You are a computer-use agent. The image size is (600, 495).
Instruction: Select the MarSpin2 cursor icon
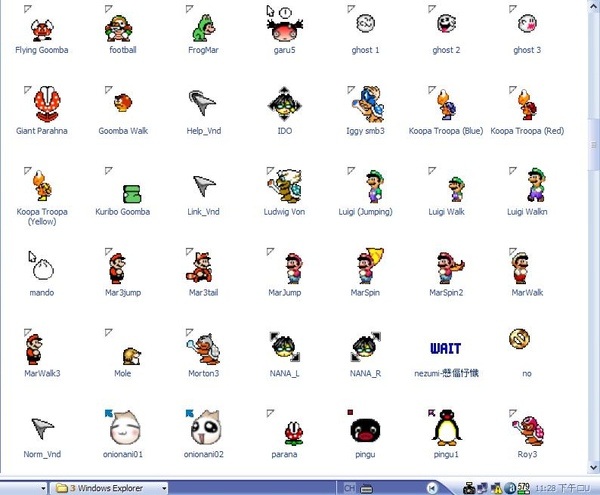(450, 268)
